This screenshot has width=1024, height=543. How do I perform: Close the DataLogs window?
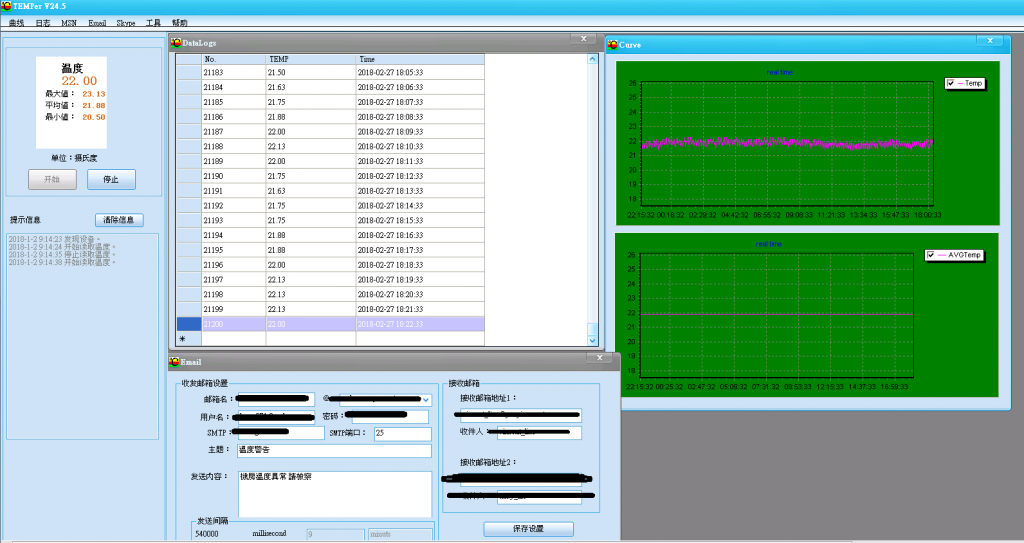click(x=583, y=39)
